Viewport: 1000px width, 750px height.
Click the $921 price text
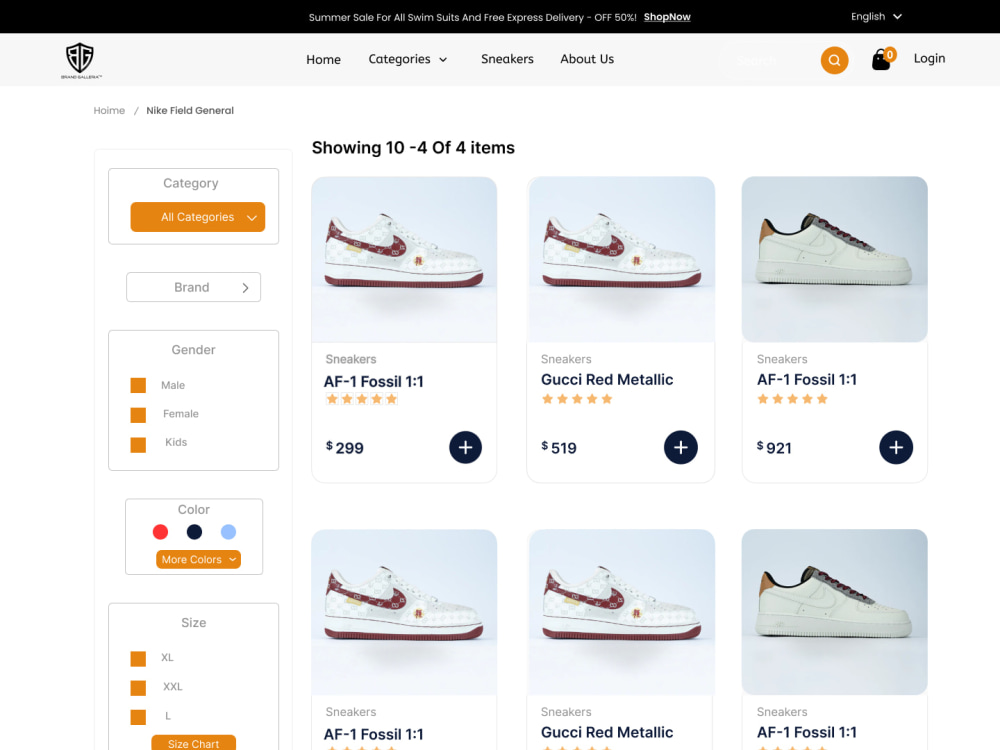[774, 448]
